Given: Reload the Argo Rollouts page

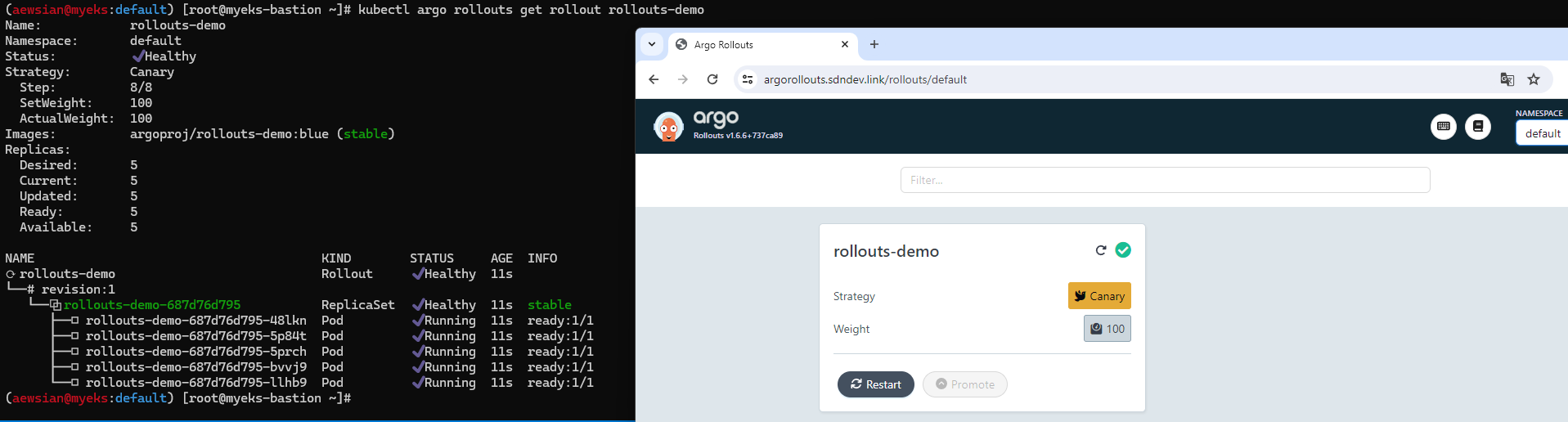Looking at the screenshot, I should pyautogui.click(x=712, y=79).
